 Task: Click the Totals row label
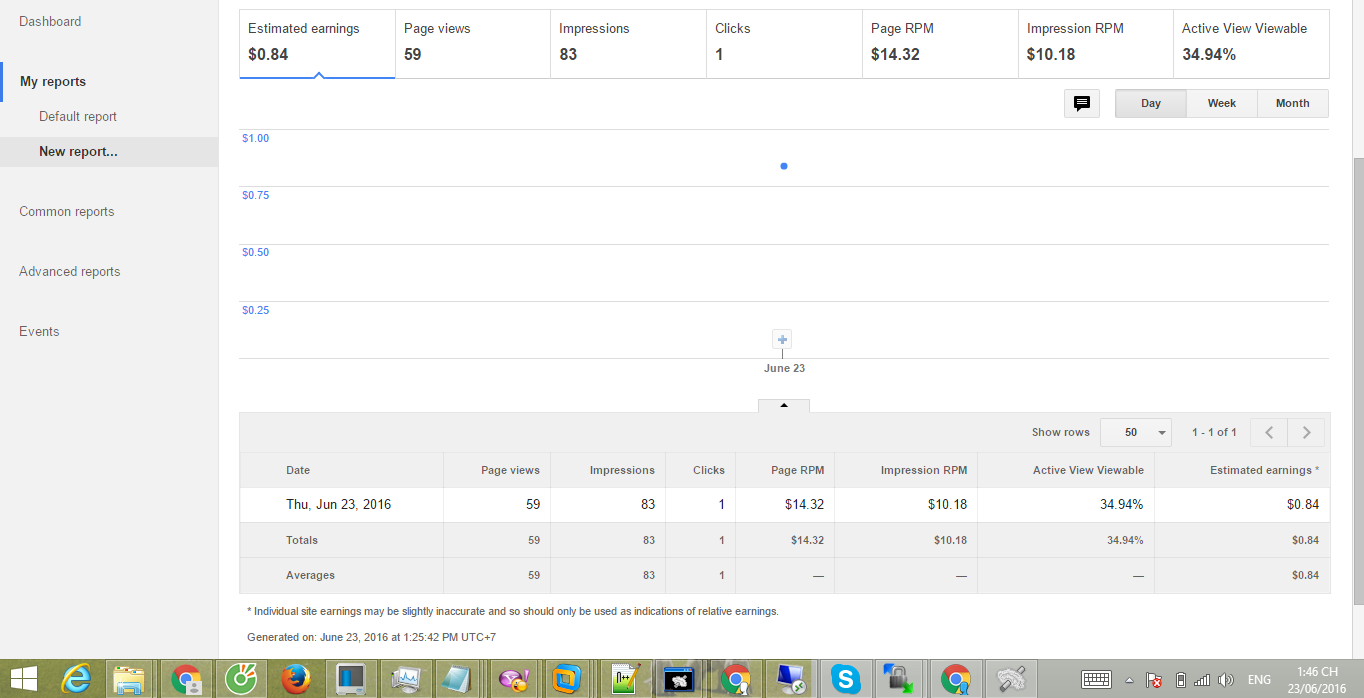302,540
